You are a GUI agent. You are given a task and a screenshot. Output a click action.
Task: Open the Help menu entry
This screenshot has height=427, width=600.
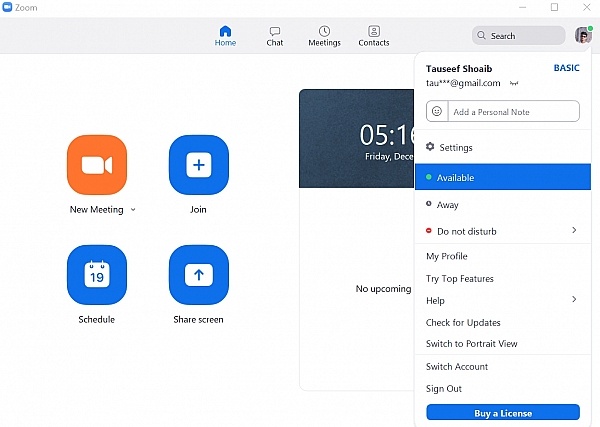pyautogui.click(x=503, y=300)
